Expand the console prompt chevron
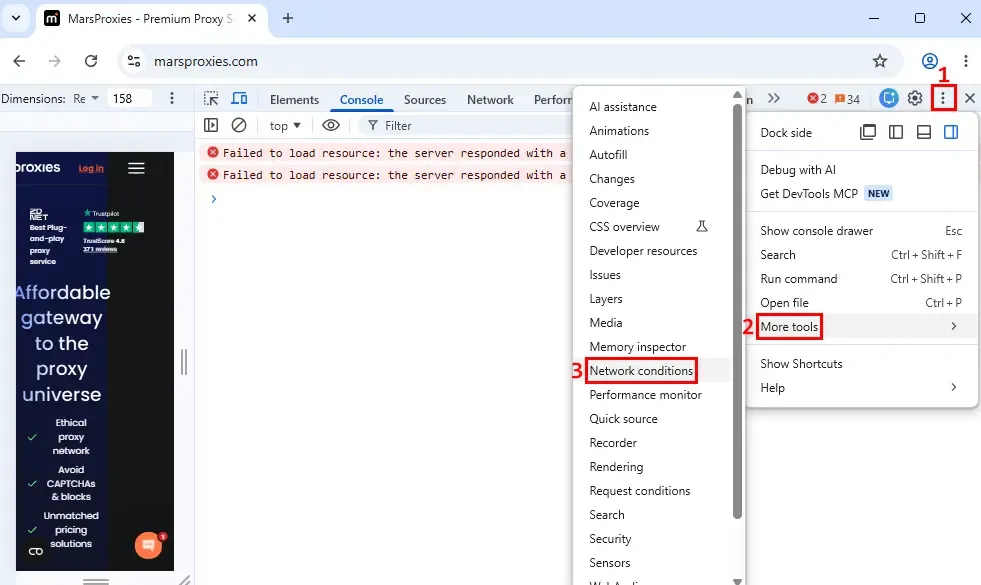The image size is (981, 585). (x=213, y=199)
